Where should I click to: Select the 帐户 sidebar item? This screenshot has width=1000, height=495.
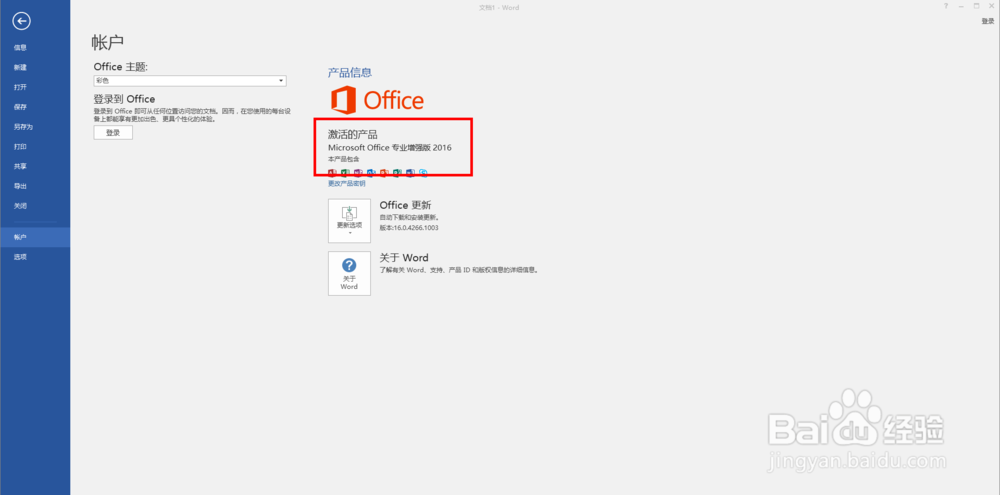click(35, 237)
